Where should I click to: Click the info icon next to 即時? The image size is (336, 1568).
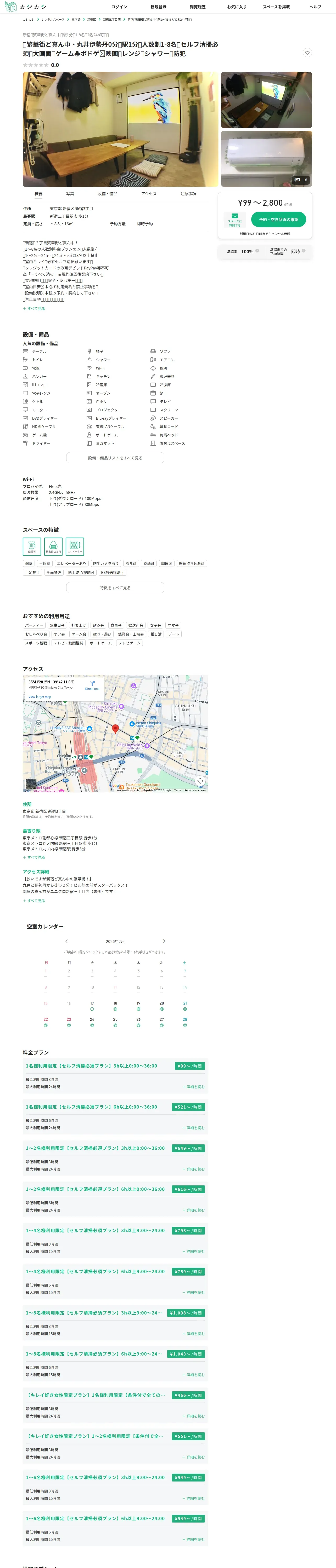pos(304,251)
